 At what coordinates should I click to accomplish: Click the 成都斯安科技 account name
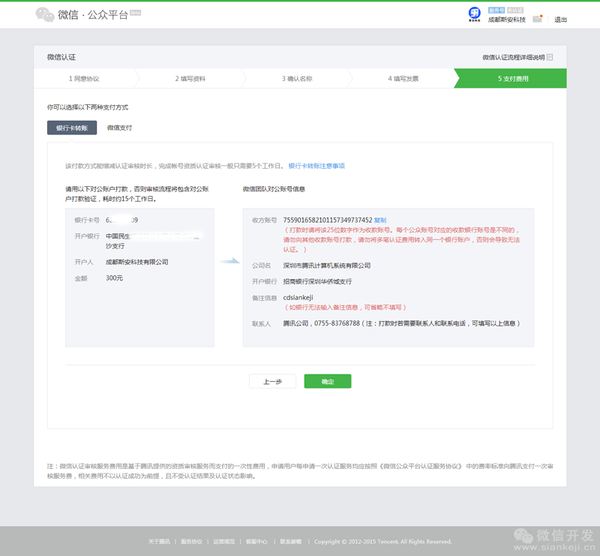[506, 20]
